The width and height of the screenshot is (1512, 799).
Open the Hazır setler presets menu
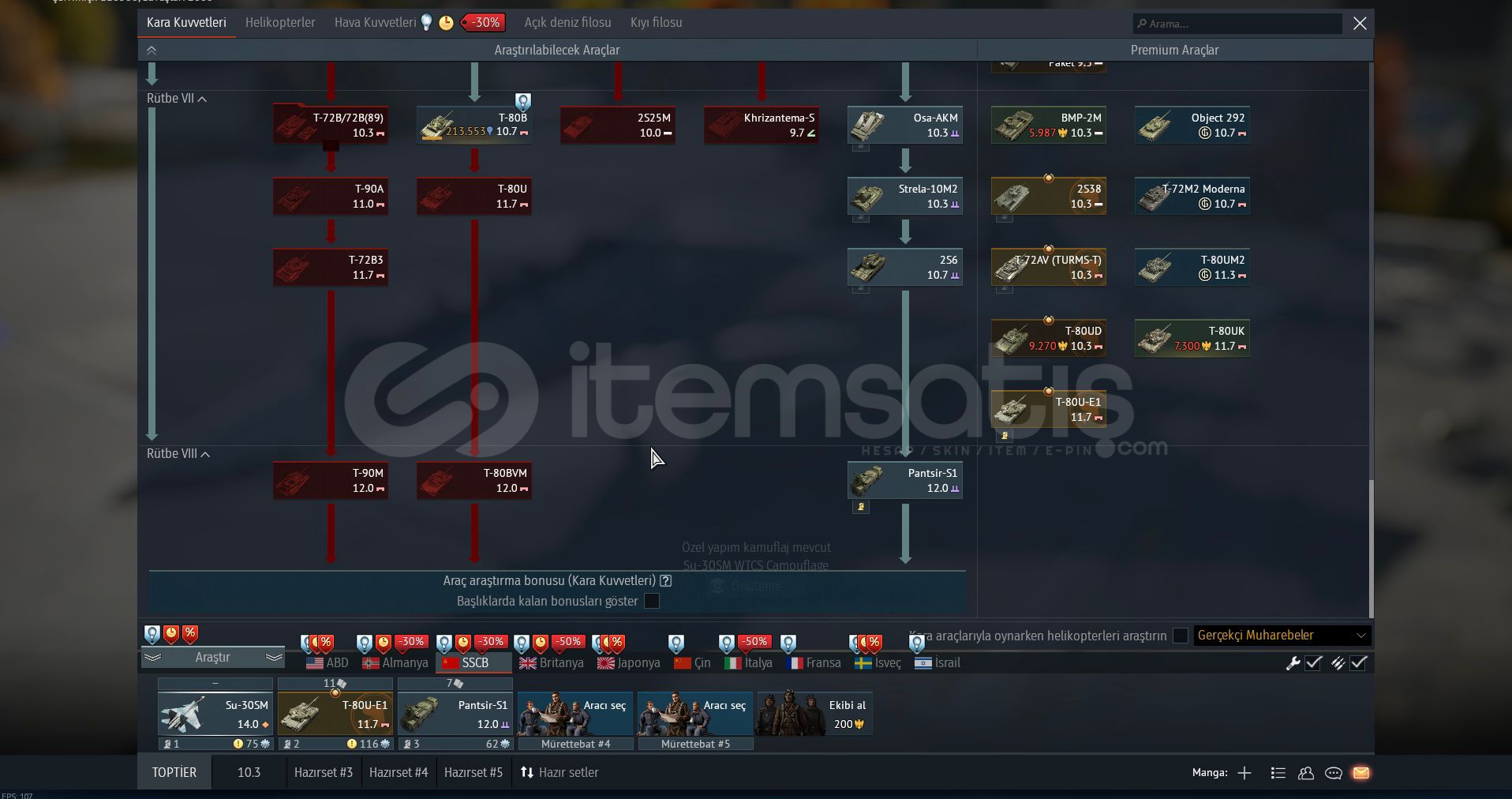coord(560,772)
